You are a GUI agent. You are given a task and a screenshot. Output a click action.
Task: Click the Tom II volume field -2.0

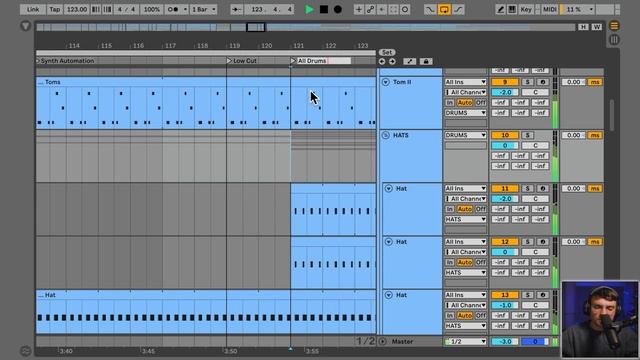click(x=505, y=92)
